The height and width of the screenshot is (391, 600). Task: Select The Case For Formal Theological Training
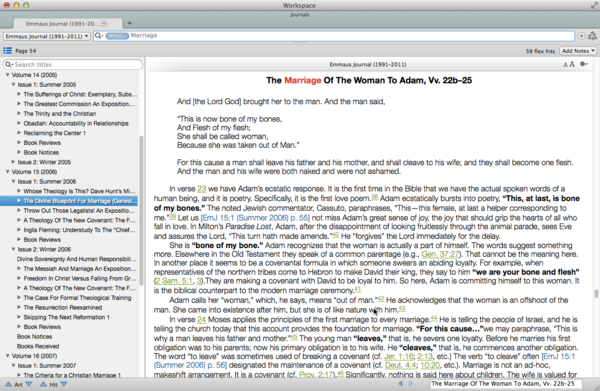pyautogui.click(x=77, y=298)
